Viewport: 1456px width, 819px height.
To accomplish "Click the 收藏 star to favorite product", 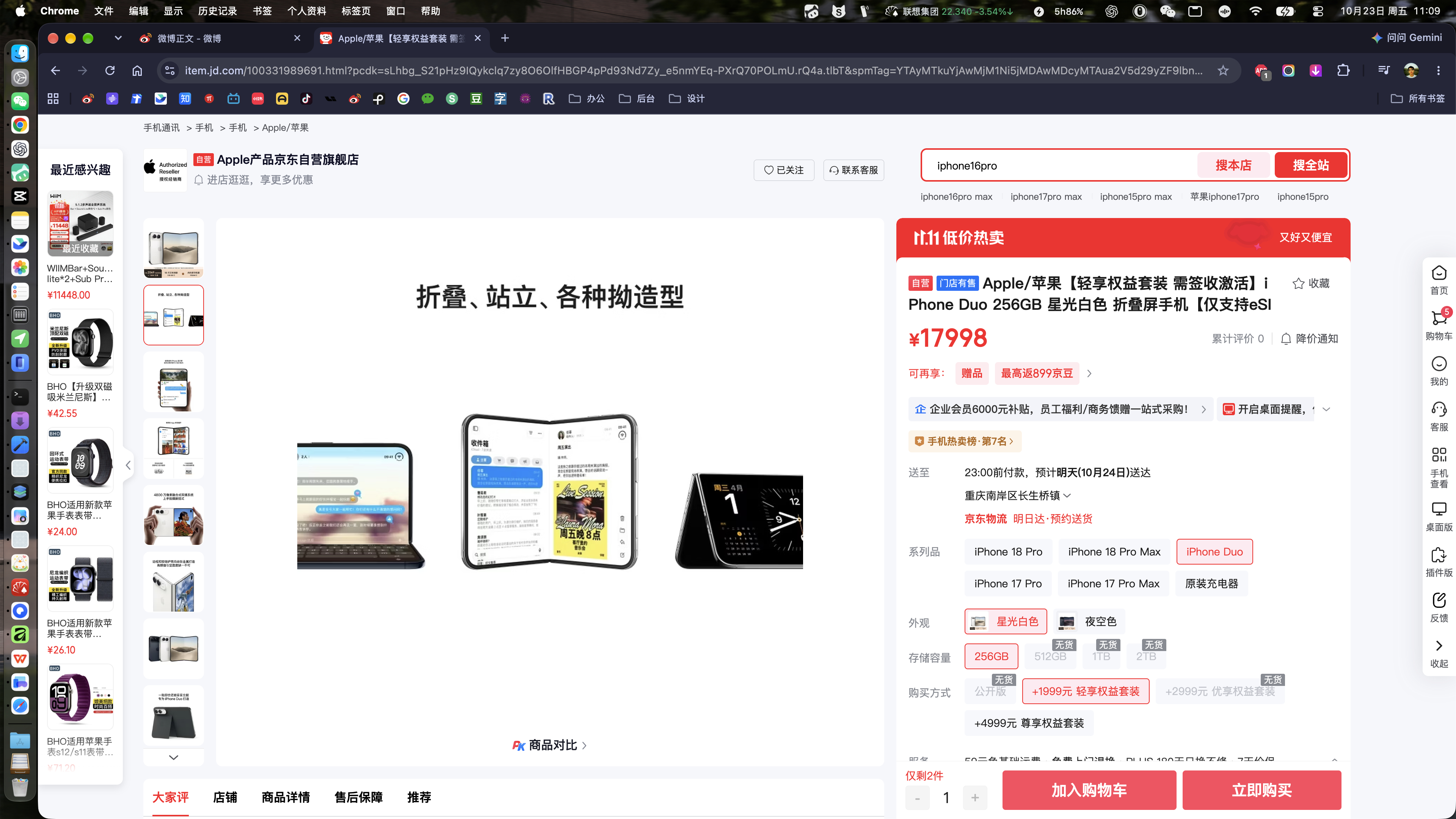I will 1311,284.
